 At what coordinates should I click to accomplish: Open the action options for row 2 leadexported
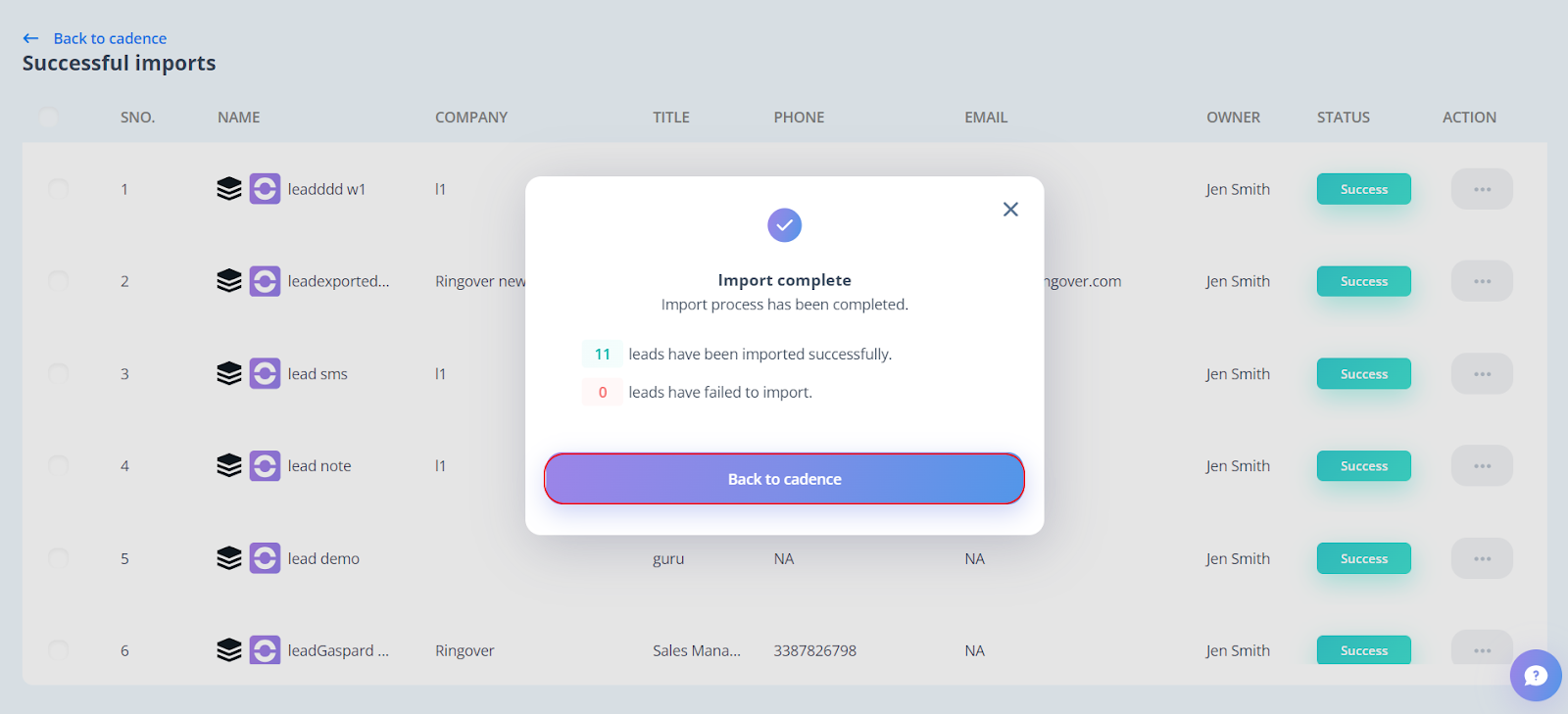click(x=1482, y=281)
